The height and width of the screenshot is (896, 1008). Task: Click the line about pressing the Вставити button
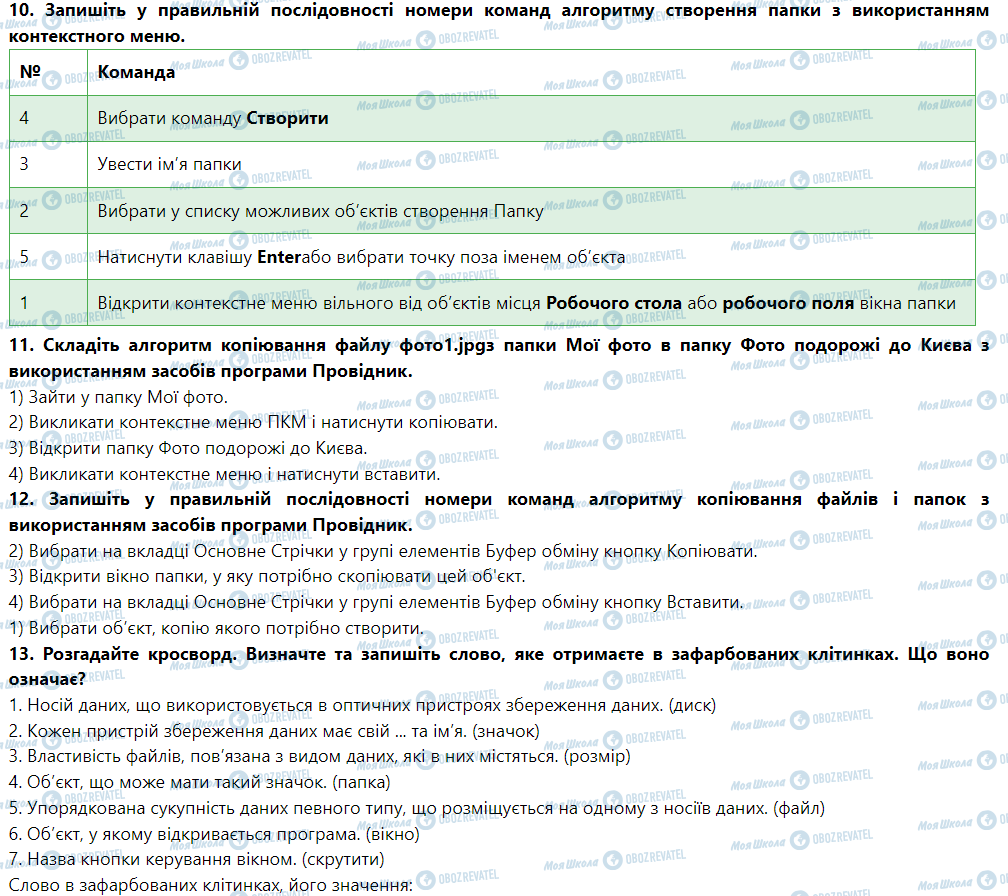tap(375, 603)
